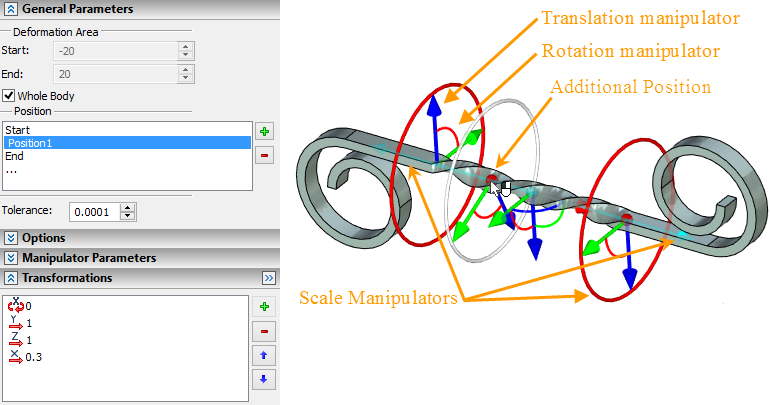The image size is (770, 405).
Task: Select End in the Position list
Action: [x=14, y=156]
